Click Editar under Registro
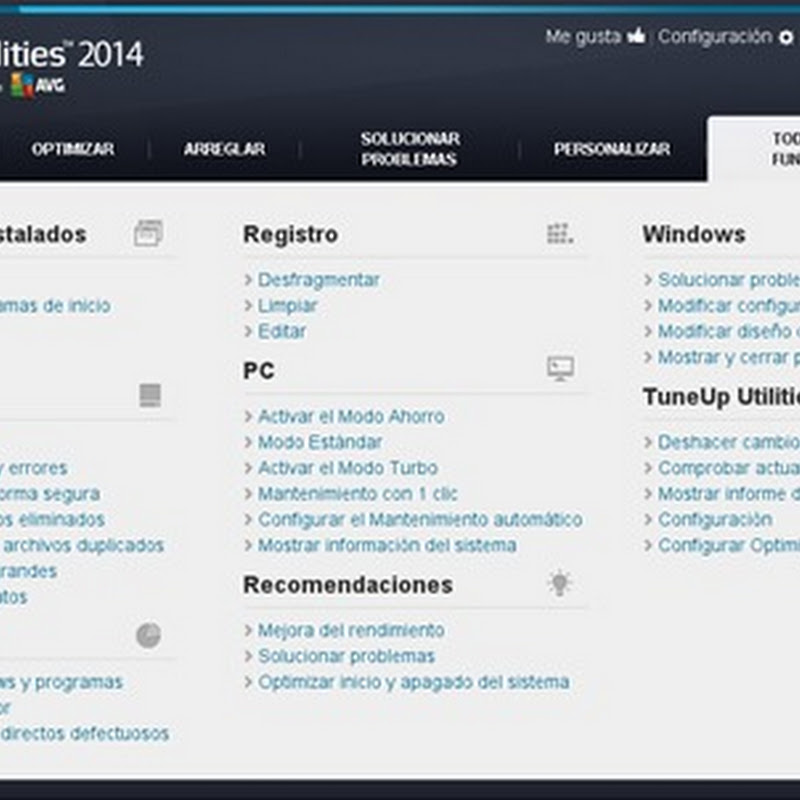Image resolution: width=800 pixels, height=800 pixels. pyautogui.click(x=282, y=331)
